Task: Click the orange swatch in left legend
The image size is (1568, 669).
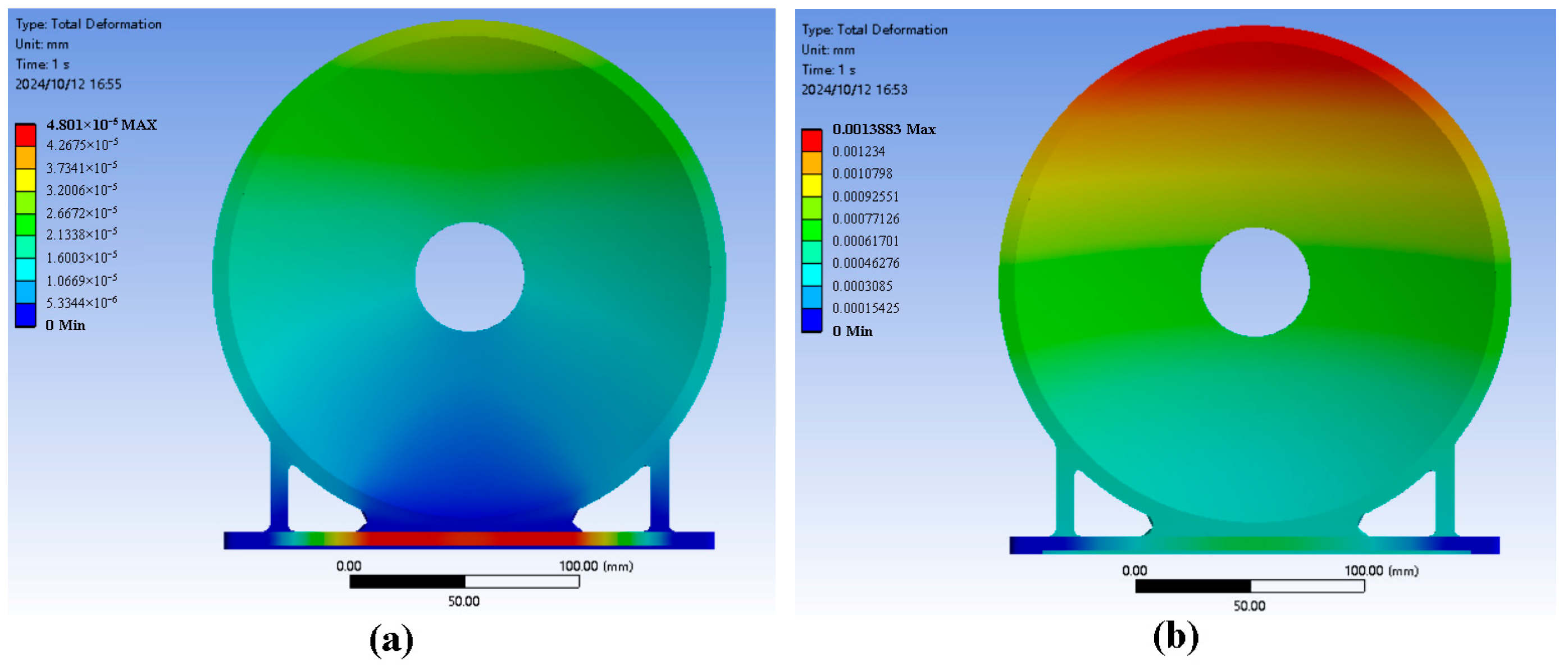Action: [x=25, y=158]
